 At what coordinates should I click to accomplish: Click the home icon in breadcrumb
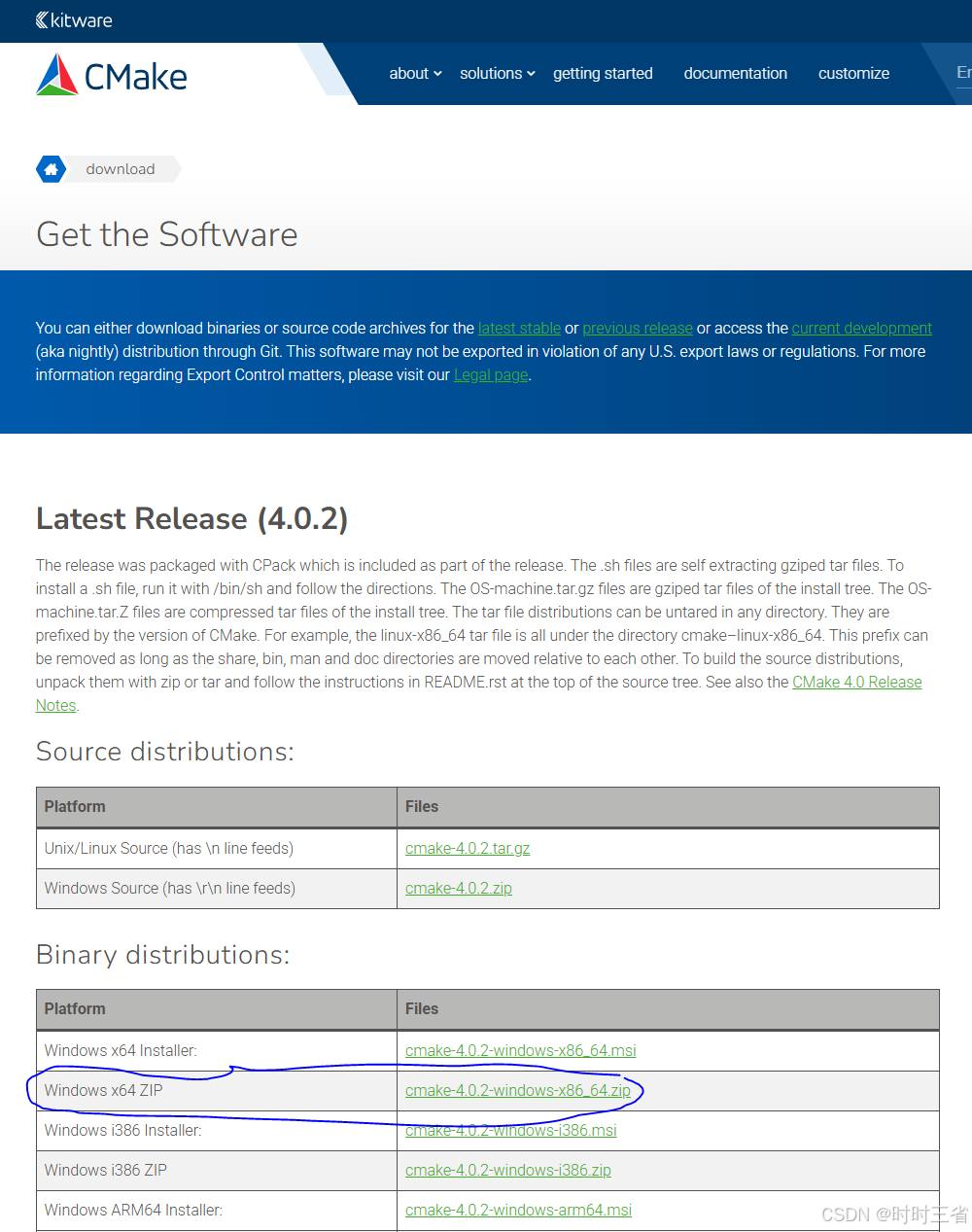click(x=52, y=169)
